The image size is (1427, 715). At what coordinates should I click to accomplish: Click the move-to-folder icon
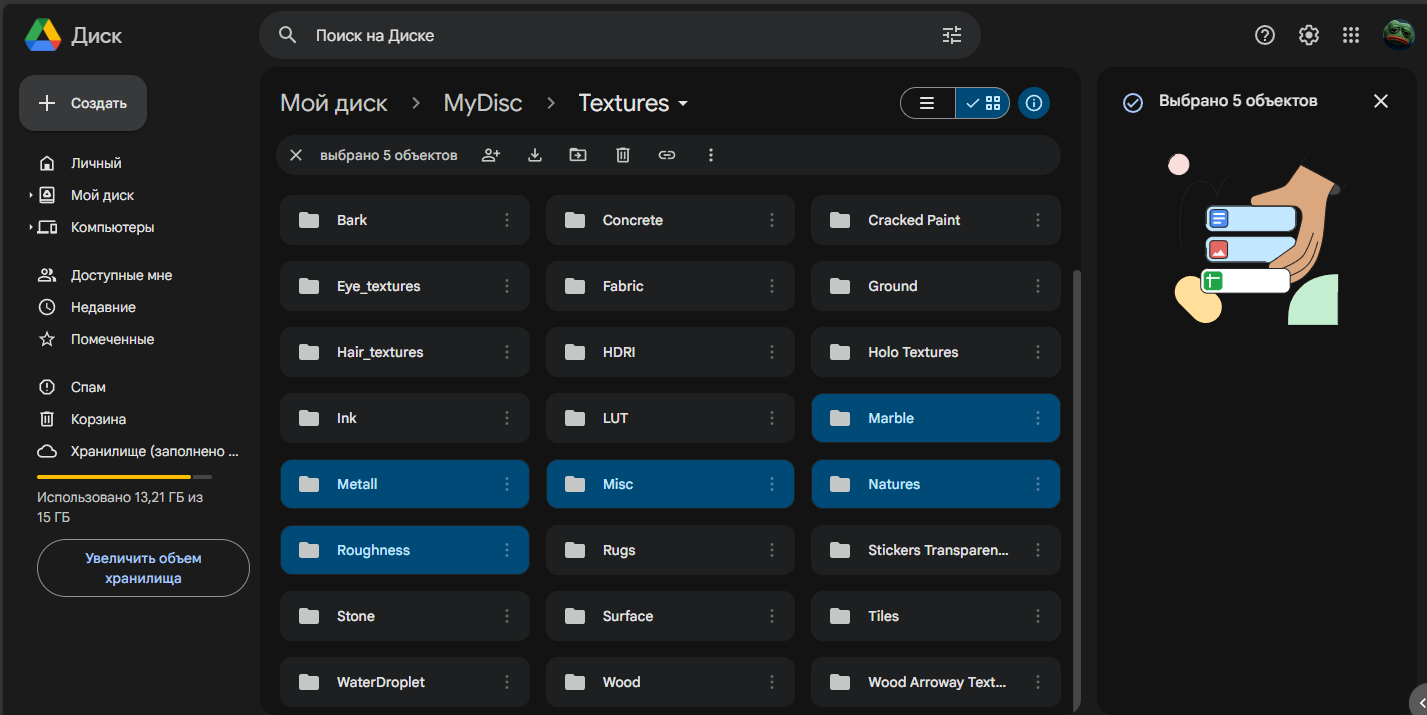coord(578,155)
